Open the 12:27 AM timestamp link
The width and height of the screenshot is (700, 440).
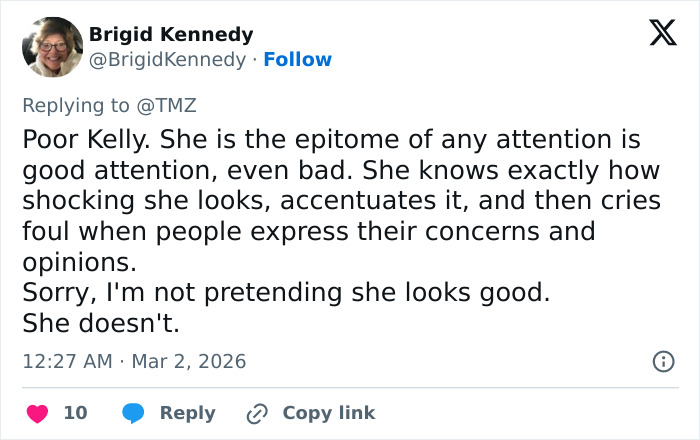coord(66,361)
